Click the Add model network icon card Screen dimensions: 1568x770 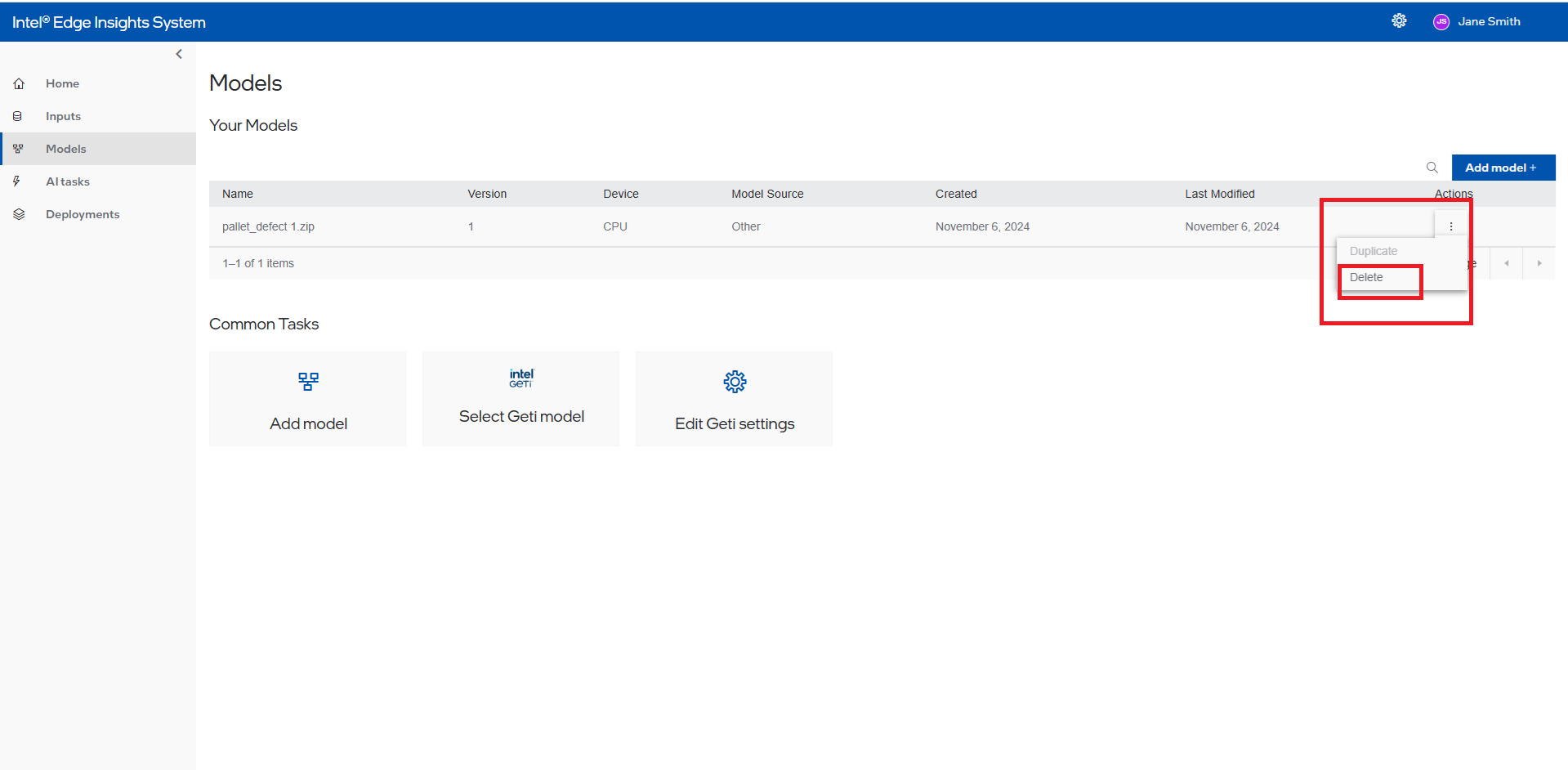308,382
